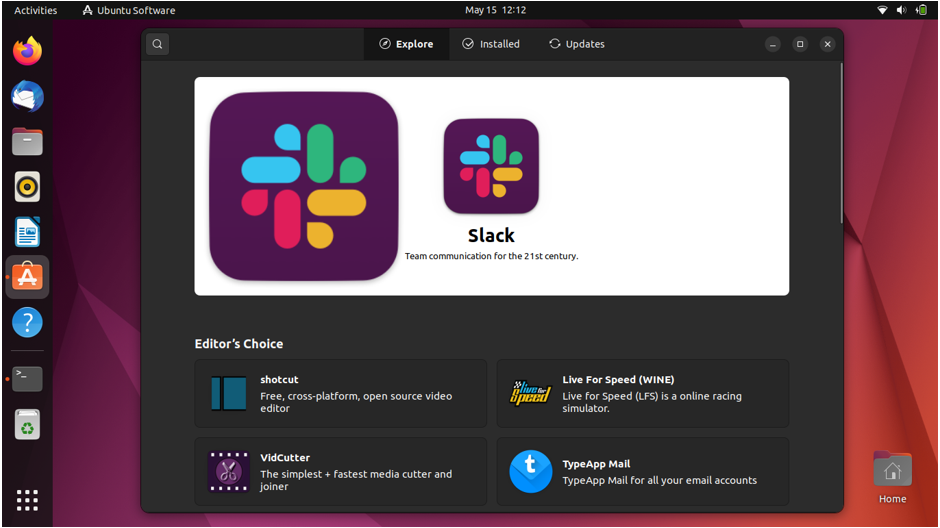Open the Terminal from the dock

(27, 379)
